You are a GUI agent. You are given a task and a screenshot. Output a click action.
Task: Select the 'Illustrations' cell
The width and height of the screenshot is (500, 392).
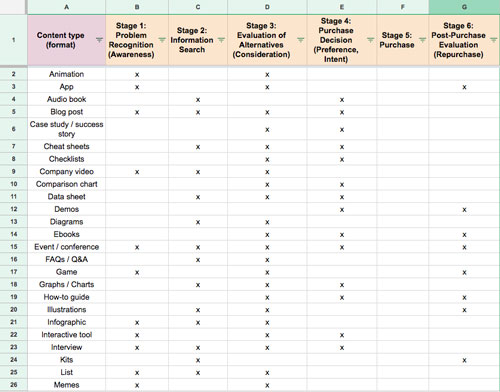click(66, 310)
